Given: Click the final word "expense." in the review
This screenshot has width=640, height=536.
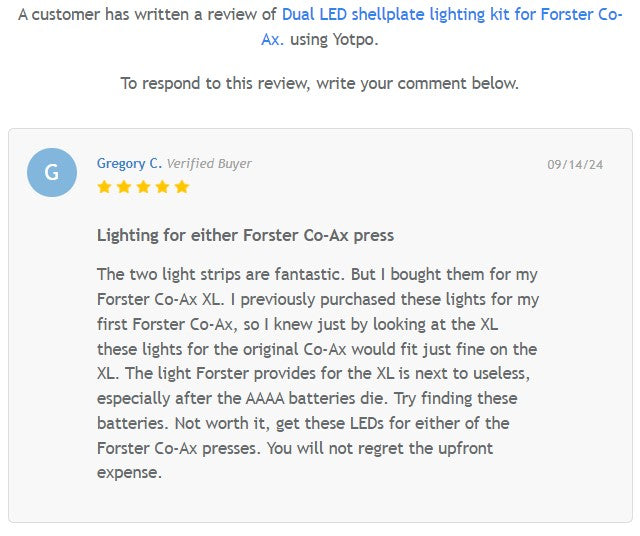Looking at the screenshot, I should tap(129, 473).
